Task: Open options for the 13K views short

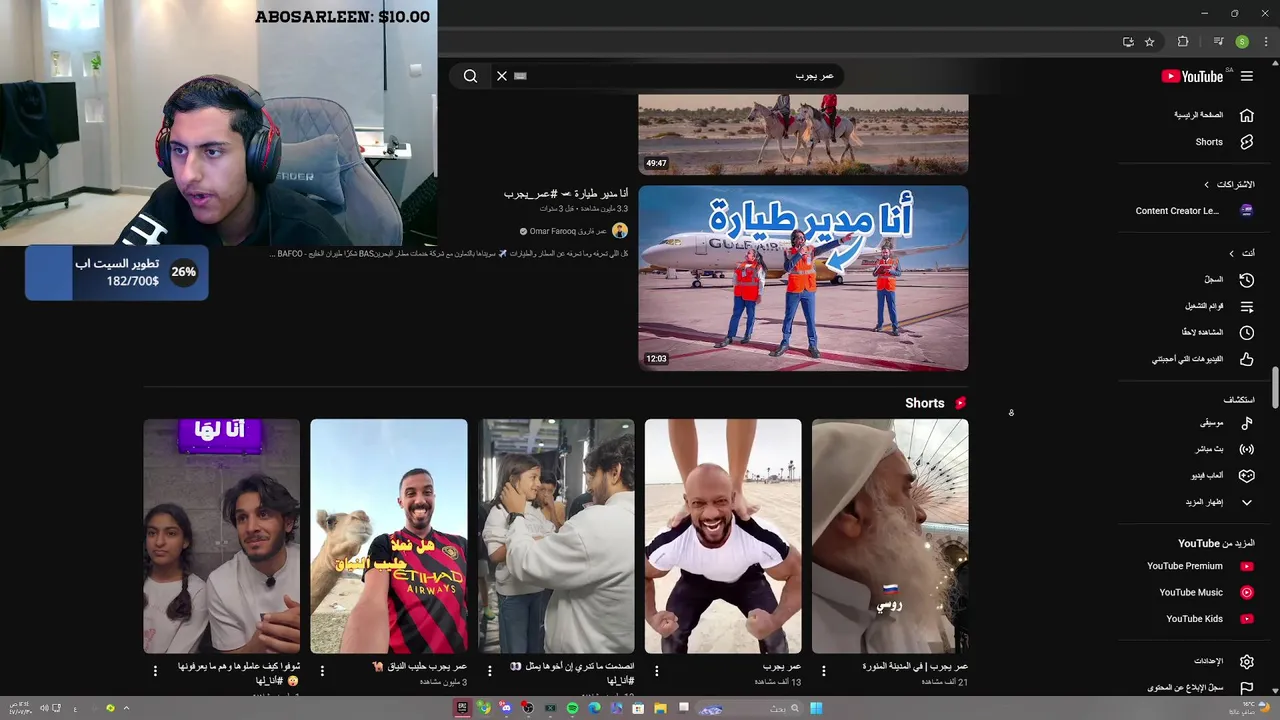Action: click(656, 671)
